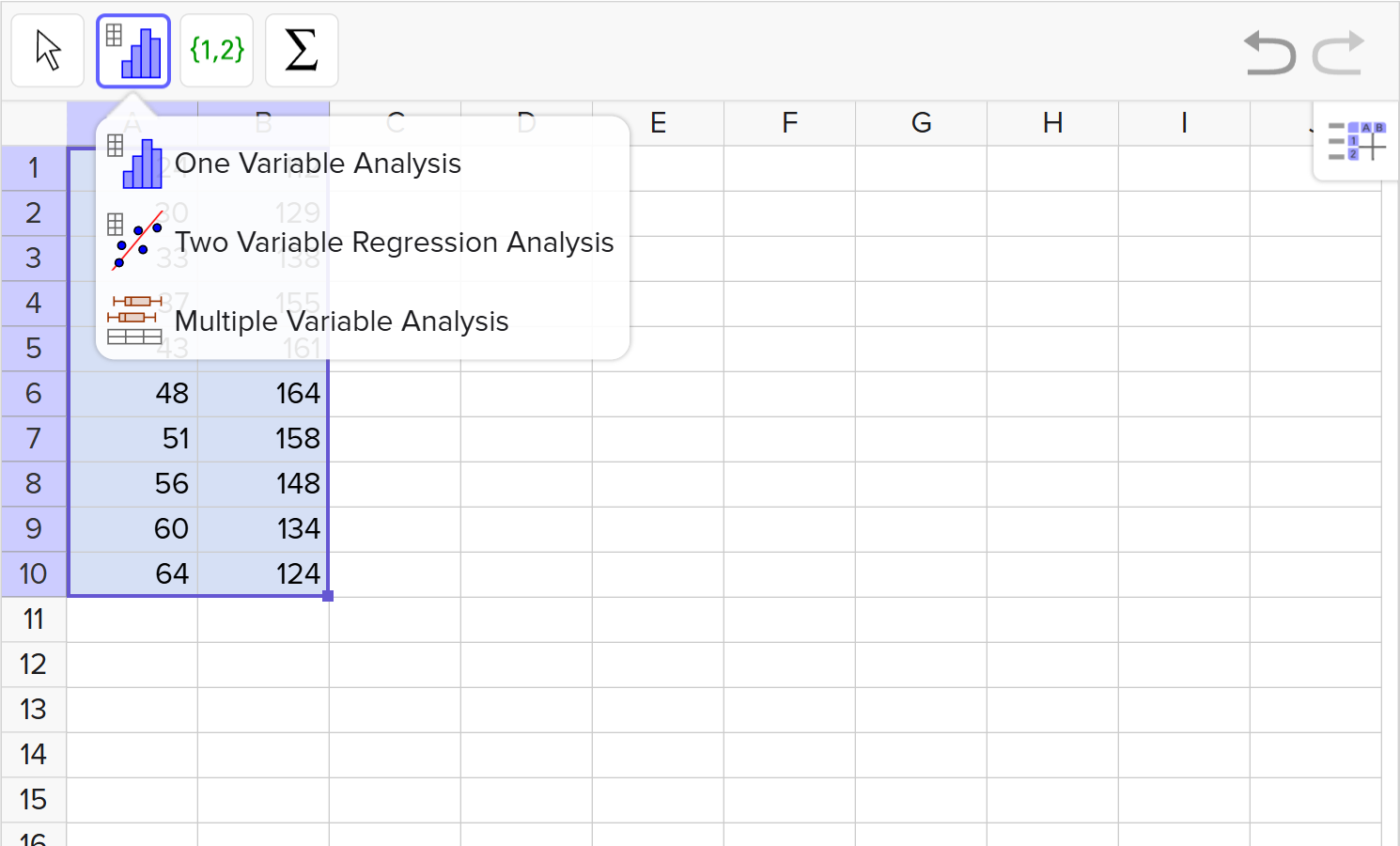The width and height of the screenshot is (1400, 846).
Task: Click cell containing 164
Action: click(x=264, y=394)
